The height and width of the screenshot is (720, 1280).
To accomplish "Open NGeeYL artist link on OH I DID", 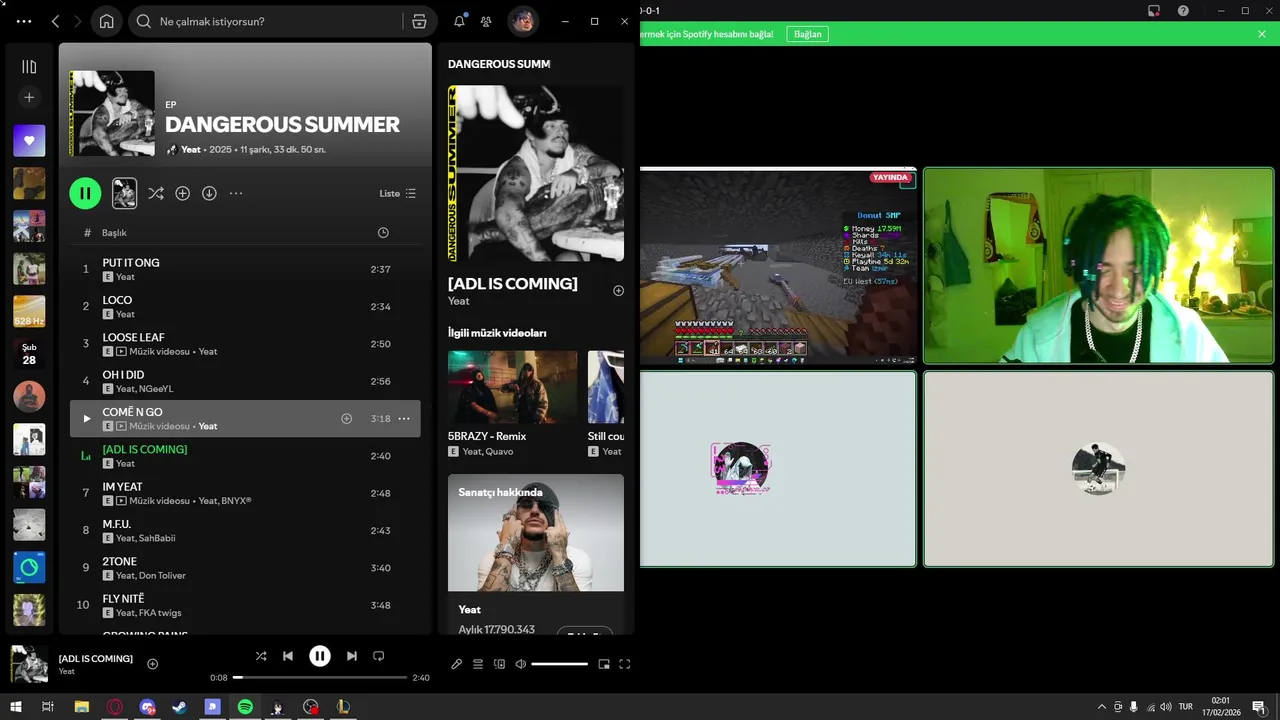I will [x=156, y=389].
